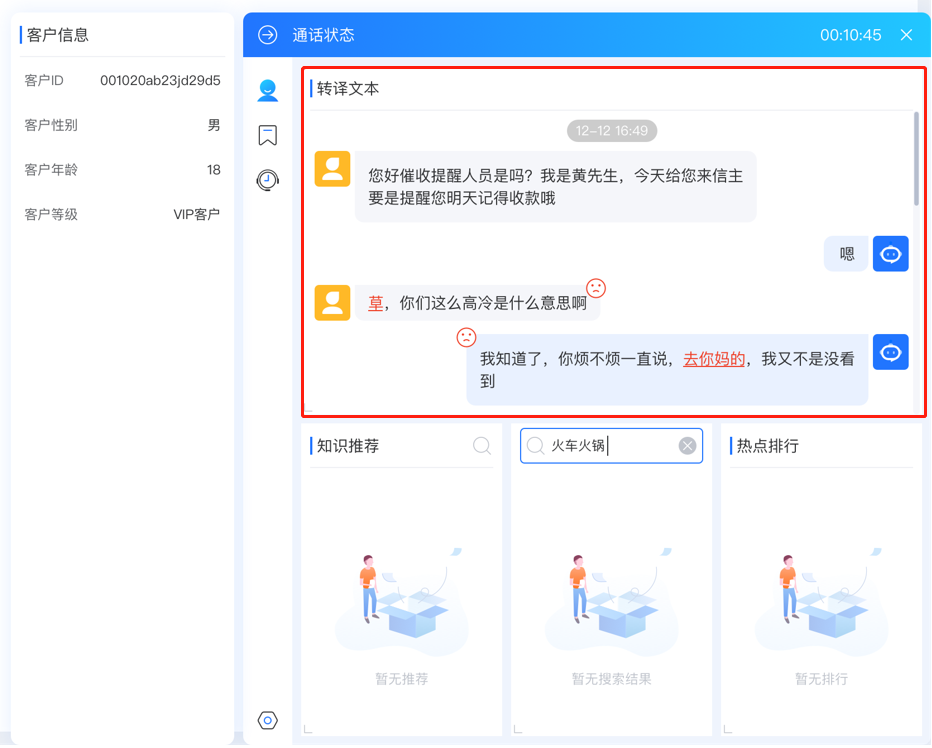The height and width of the screenshot is (748, 932).
Task: Click the magnifier icon inside the search box
Action: [535, 445]
